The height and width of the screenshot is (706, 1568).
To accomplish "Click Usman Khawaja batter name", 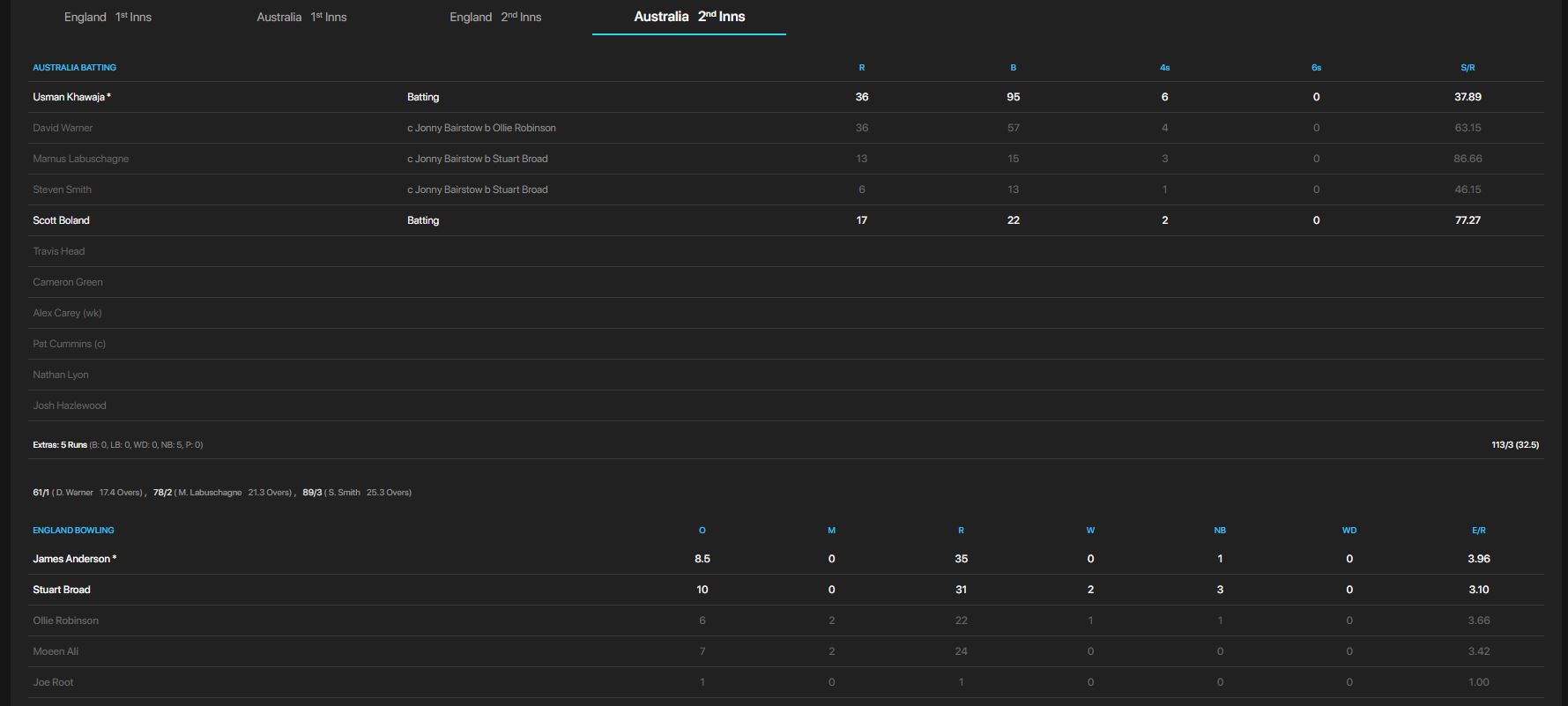I will point(71,97).
